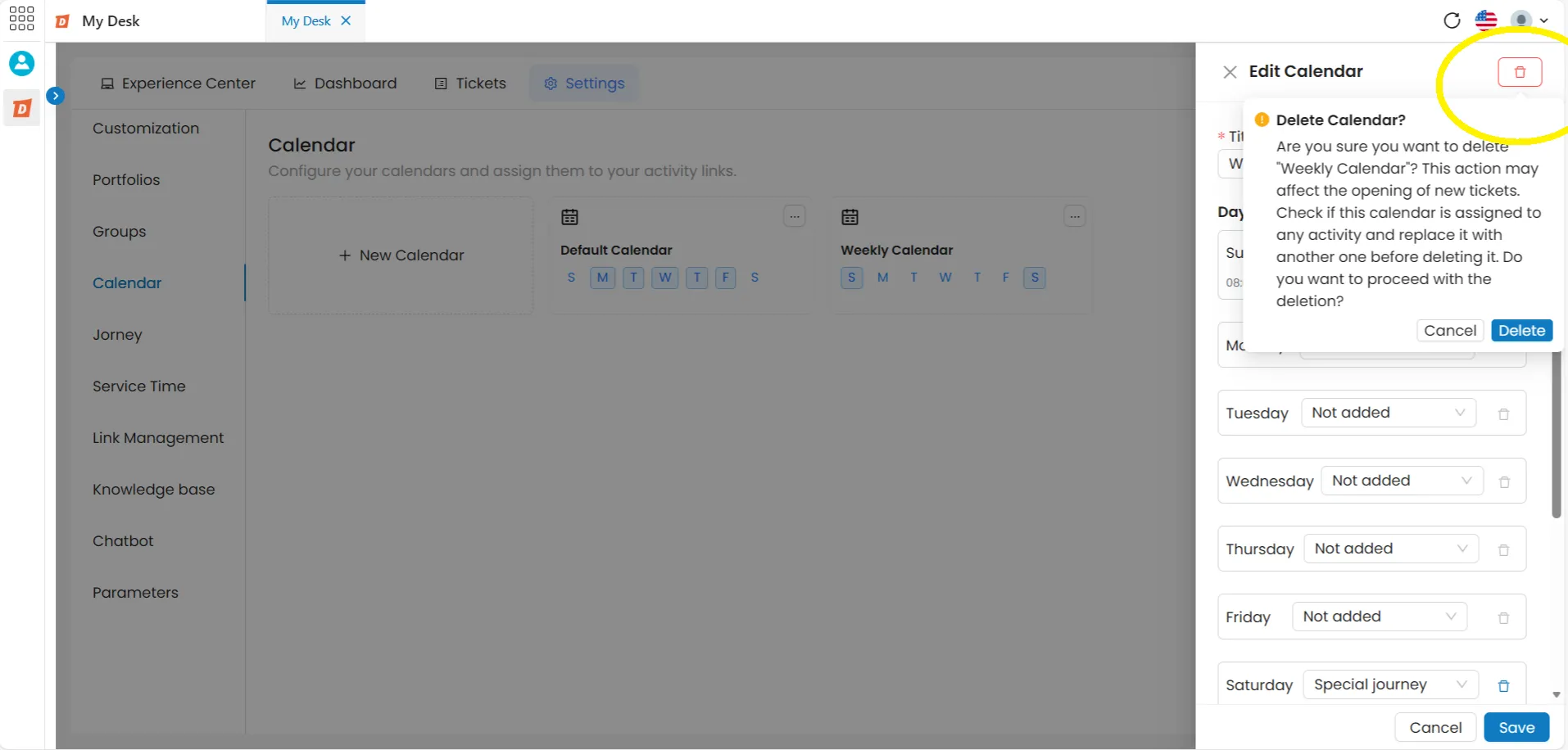Open the Thursday journey dropdown

tap(1391, 549)
